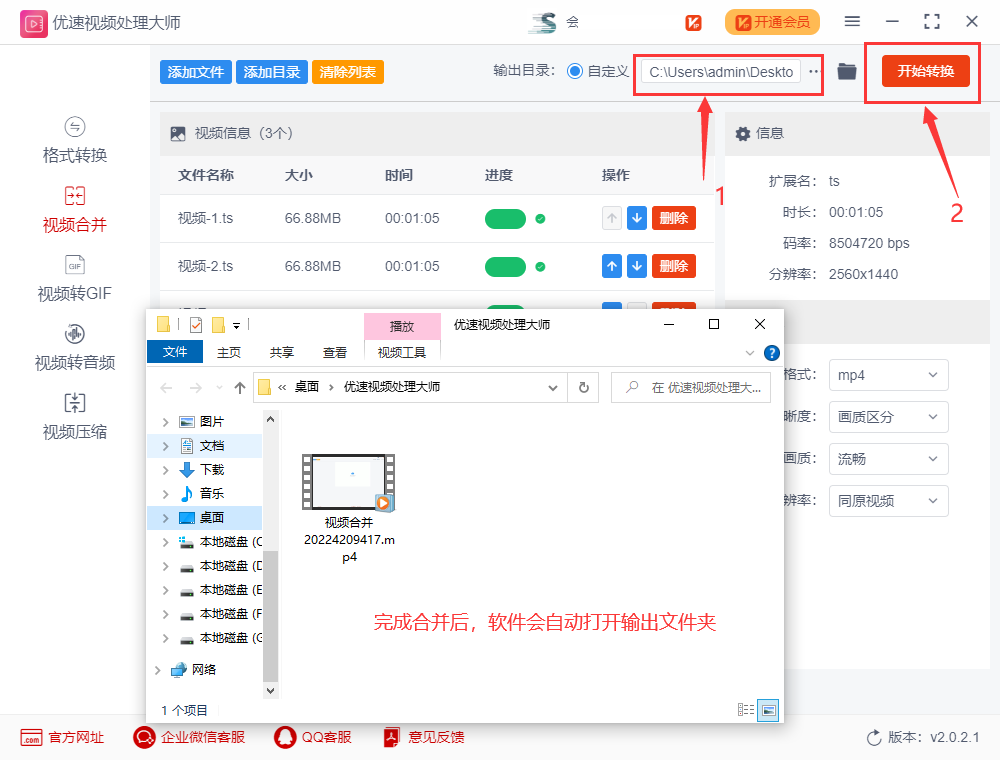Open the mp4 output format dropdown
This screenshot has height=760, width=1000.
point(888,374)
